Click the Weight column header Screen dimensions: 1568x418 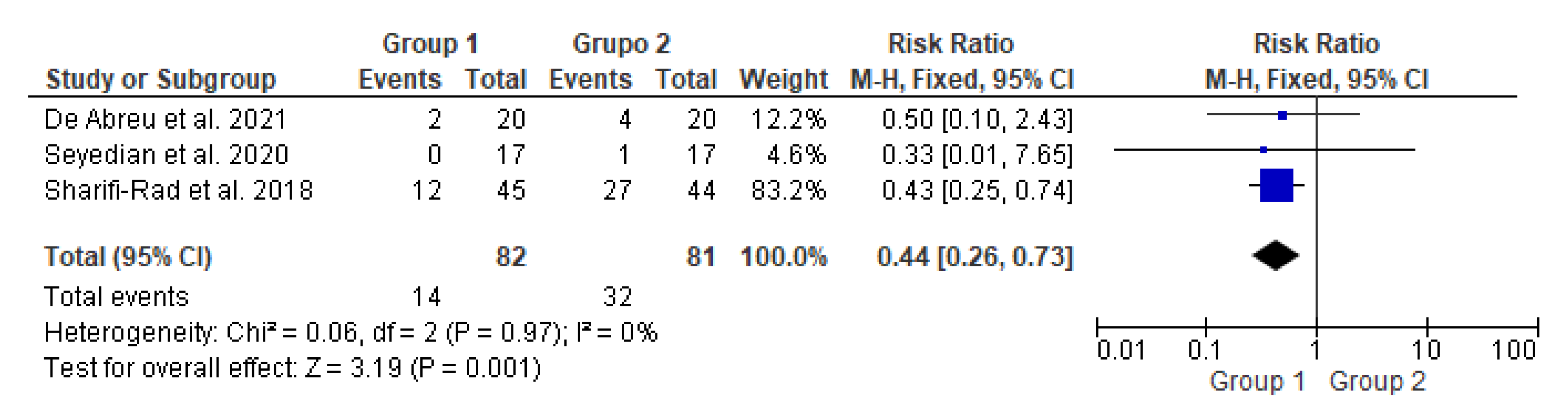coord(783,80)
